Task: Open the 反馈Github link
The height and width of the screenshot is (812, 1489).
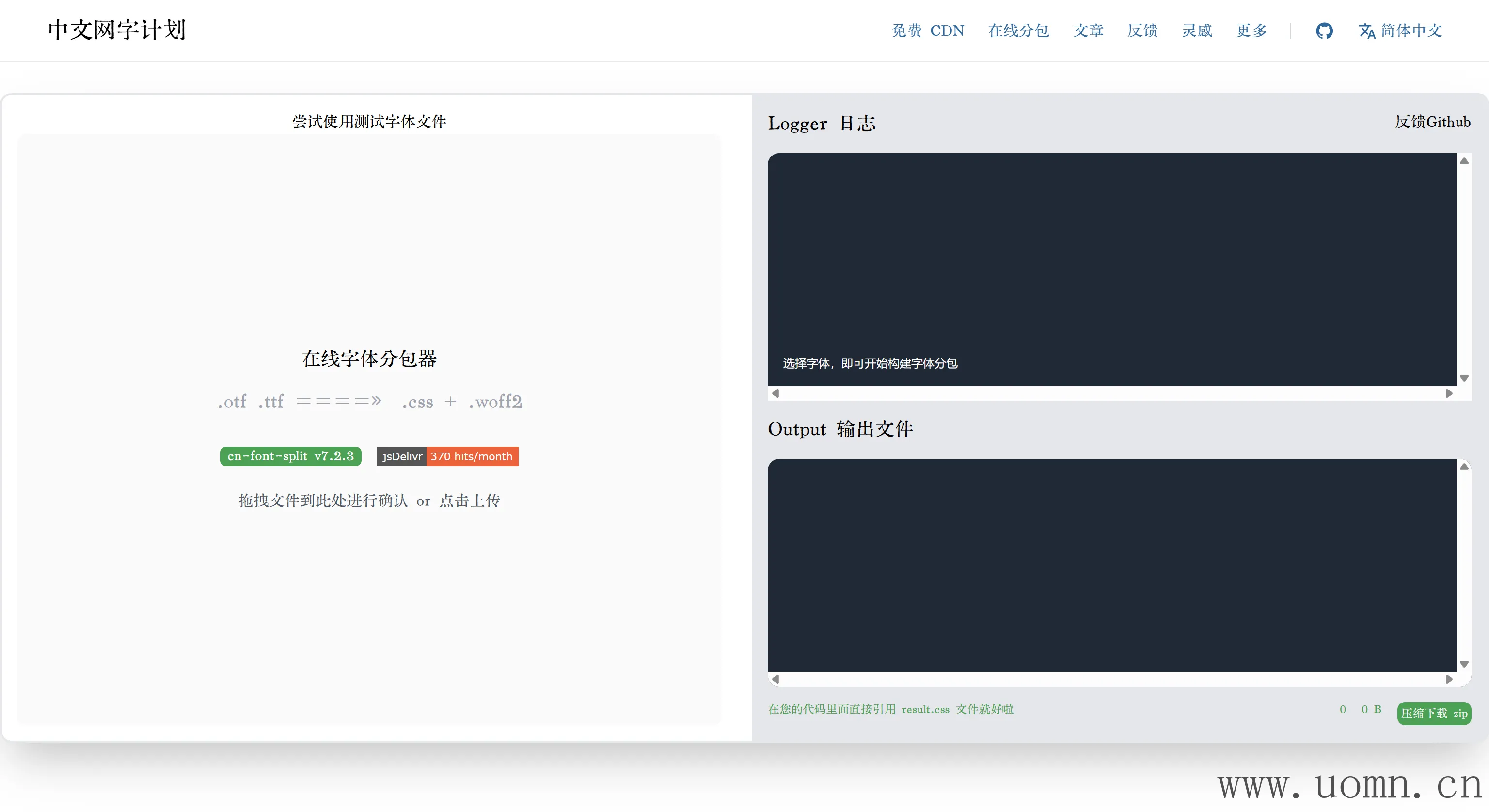Action: (1432, 122)
